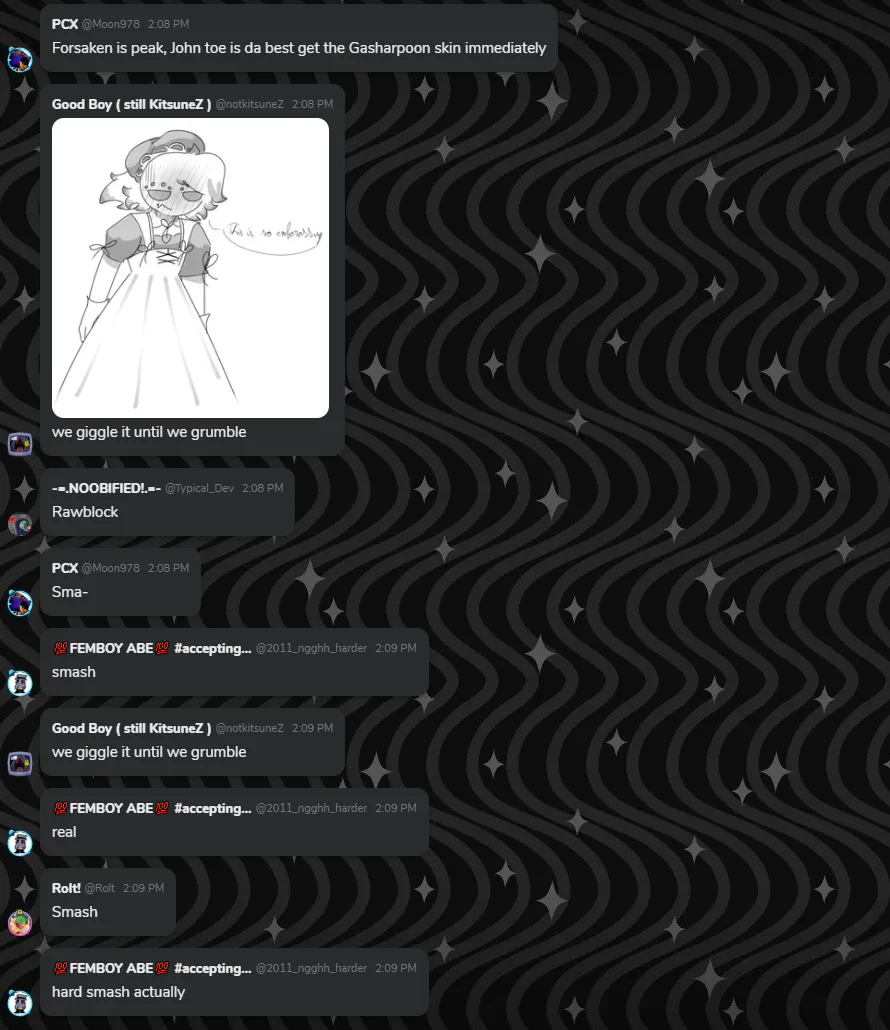Click Rolt's avatar next to the "Smash" message
The width and height of the screenshot is (890, 1030).
pyautogui.click(x=20, y=923)
